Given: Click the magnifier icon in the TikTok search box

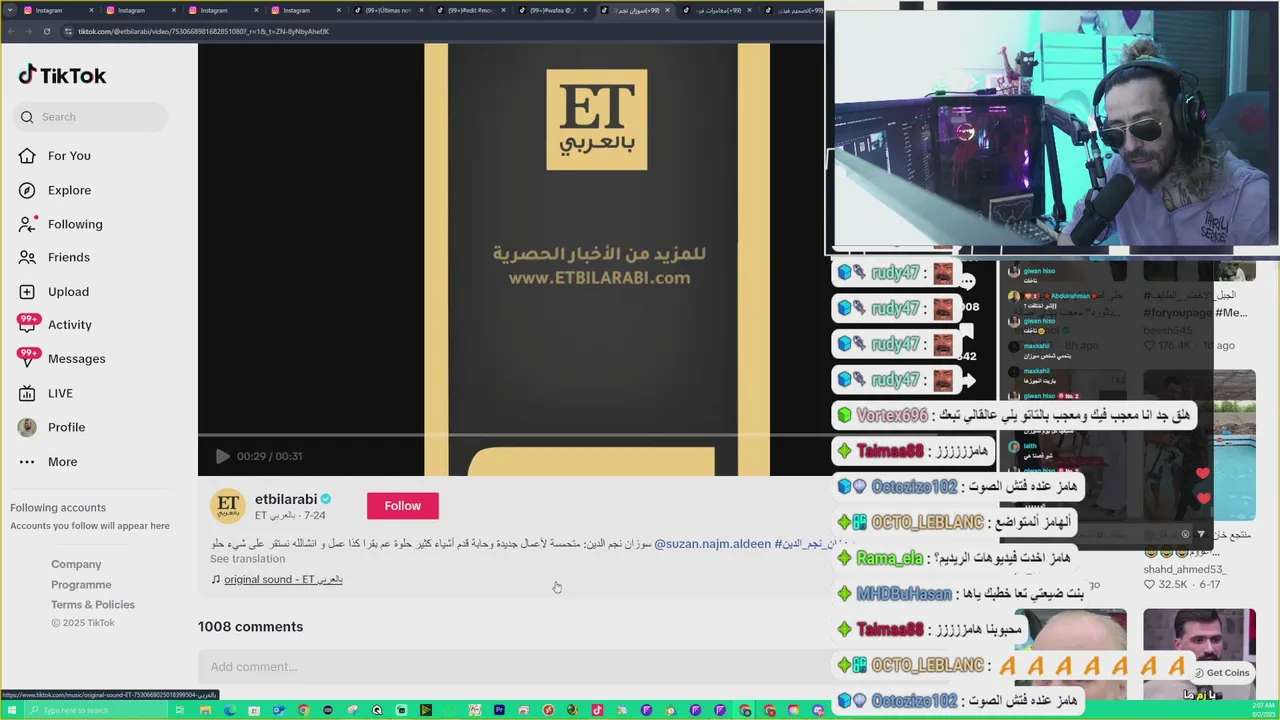Looking at the screenshot, I should click(27, 117).
